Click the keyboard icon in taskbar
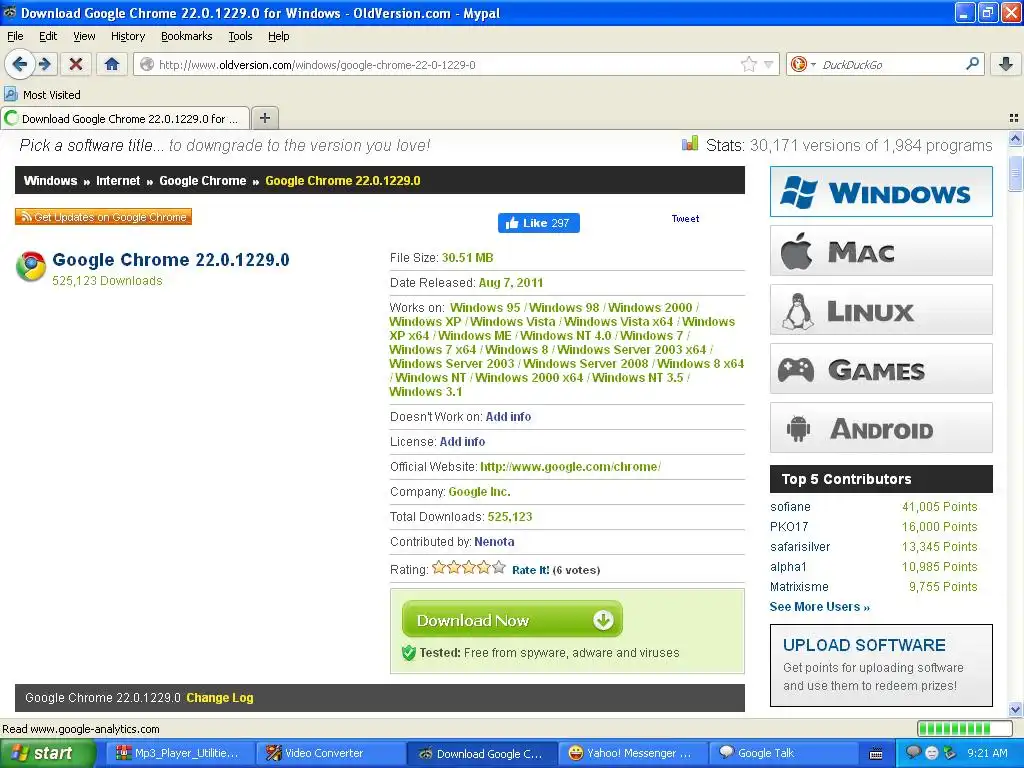This screenshot has height=768, width=1024. coord(876,754)
